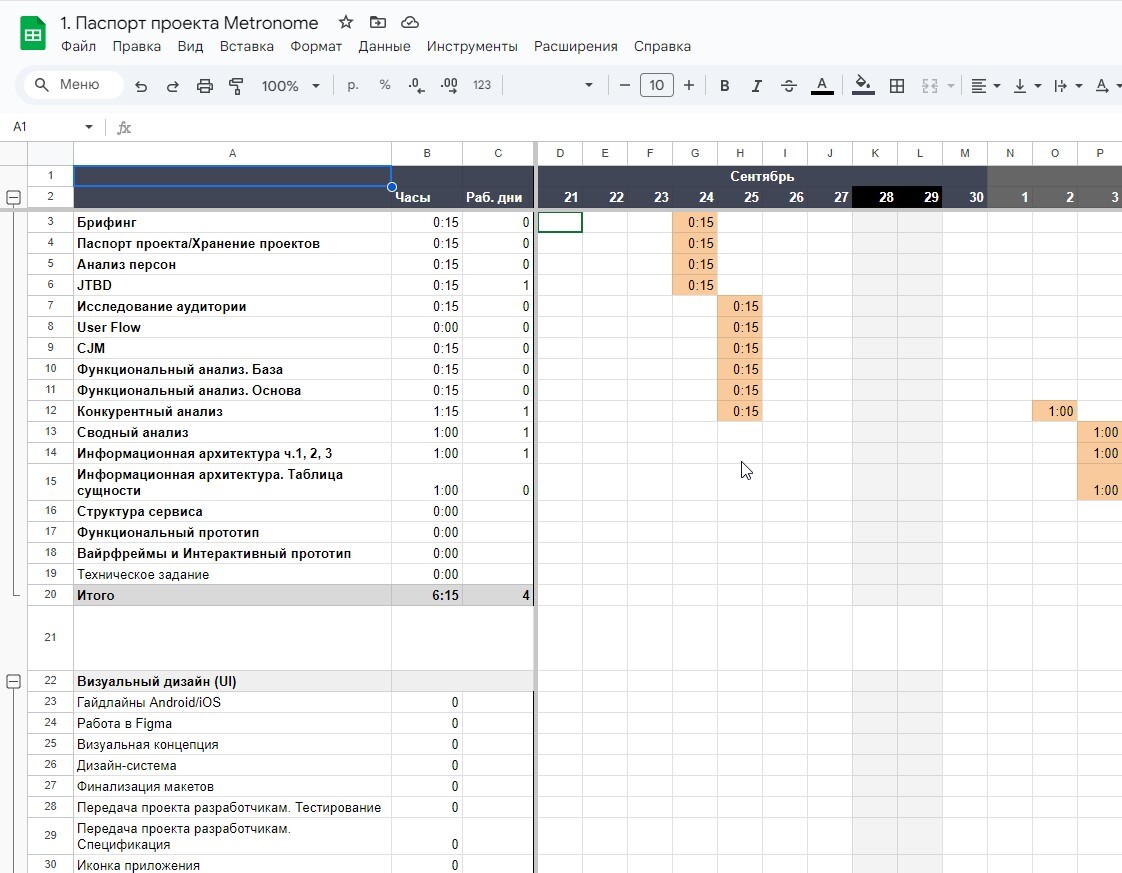Toggle italic formatting
Image resolution: width=1122 pixels, height=873 pixels.
point(756,86)
